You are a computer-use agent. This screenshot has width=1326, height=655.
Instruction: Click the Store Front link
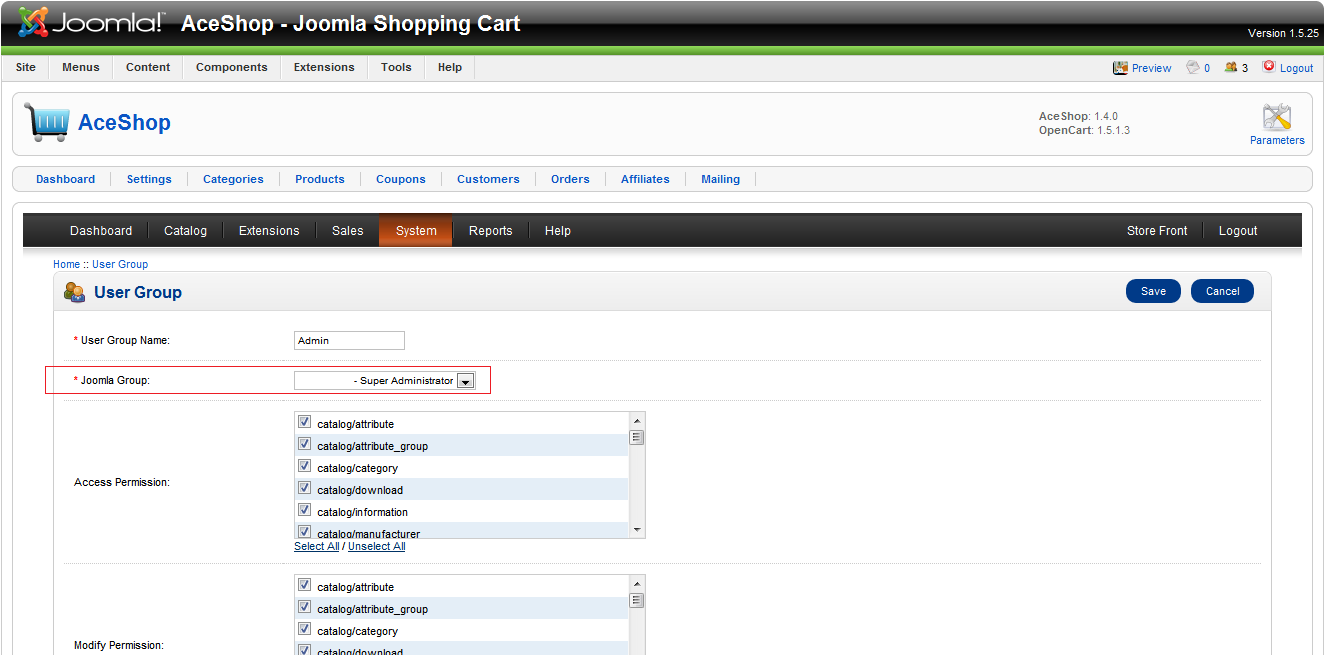[x=1157, y=230]
